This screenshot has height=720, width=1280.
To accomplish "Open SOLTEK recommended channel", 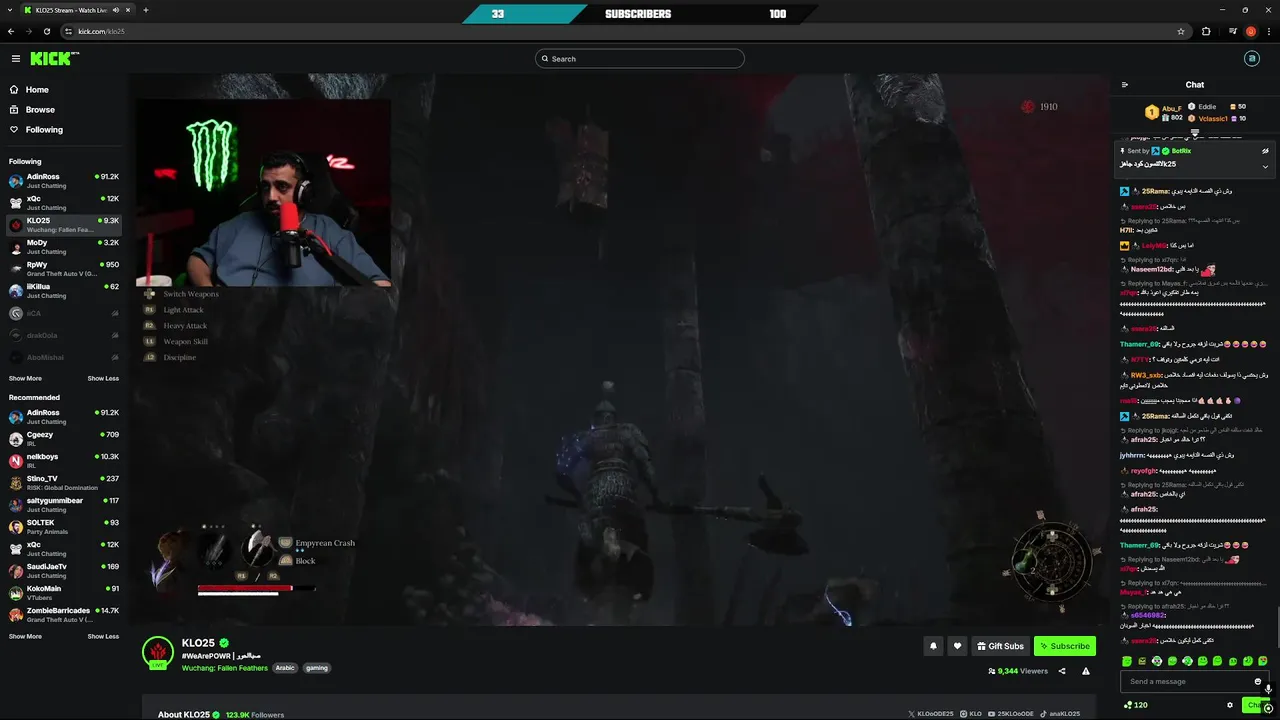I will (64, 526).
